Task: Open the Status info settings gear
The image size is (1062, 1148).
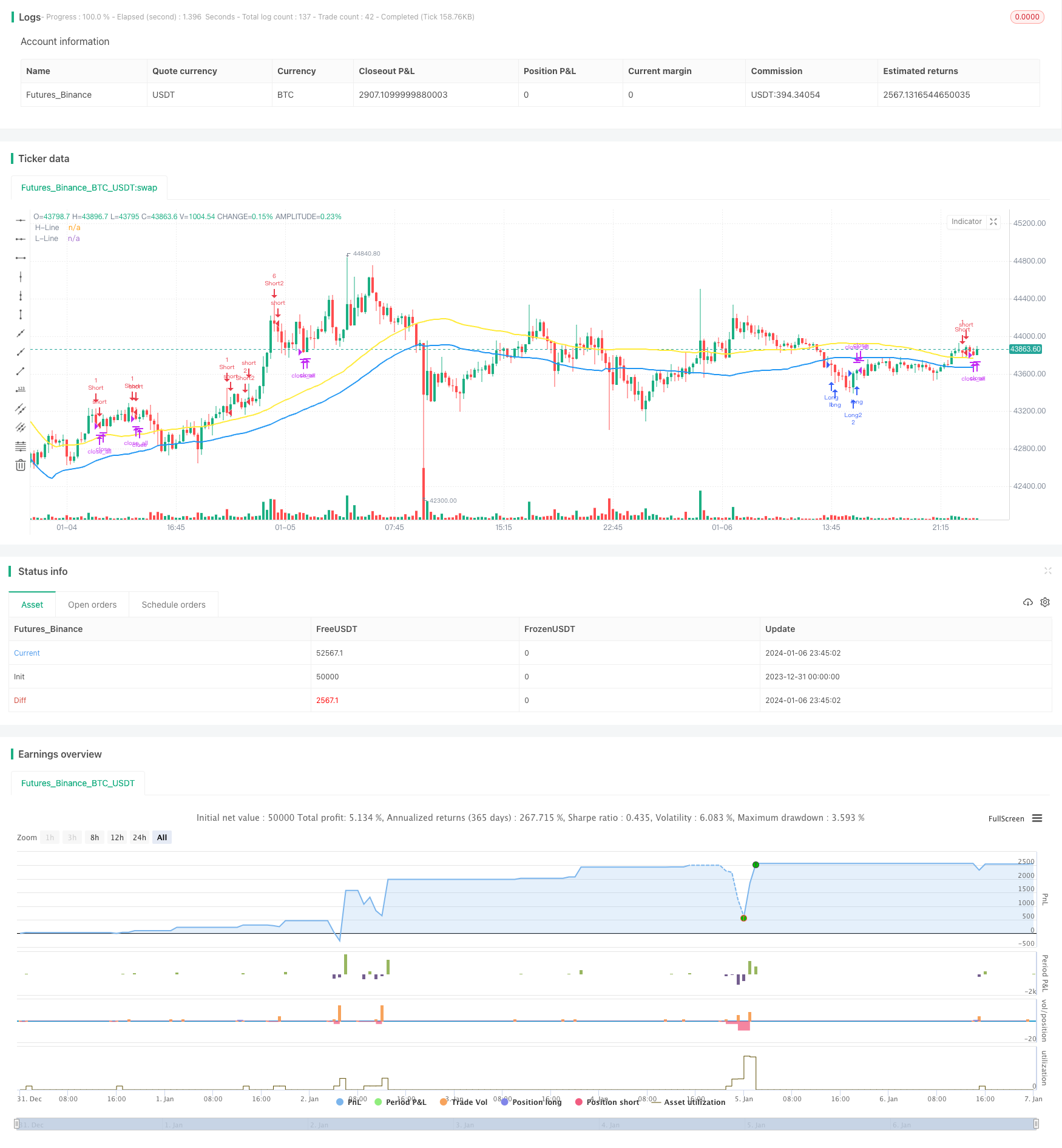Action: click(1045, 602)
